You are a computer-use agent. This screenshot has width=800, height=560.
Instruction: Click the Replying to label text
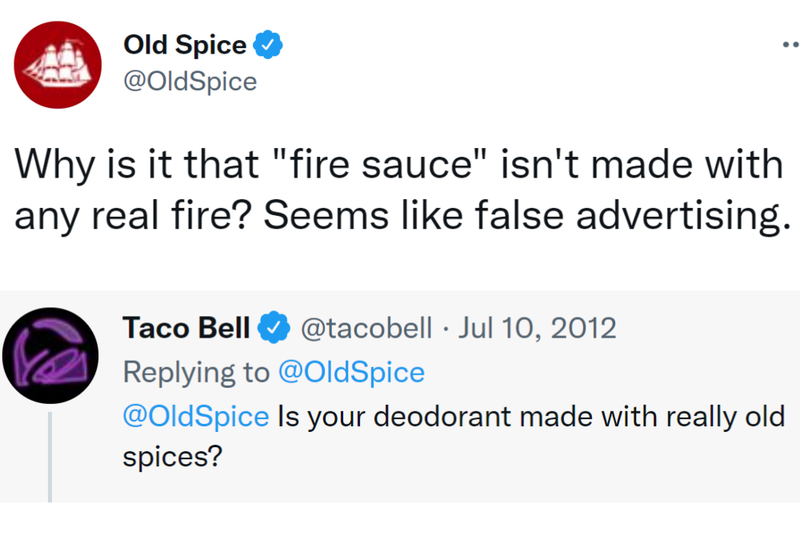point(196,372)
